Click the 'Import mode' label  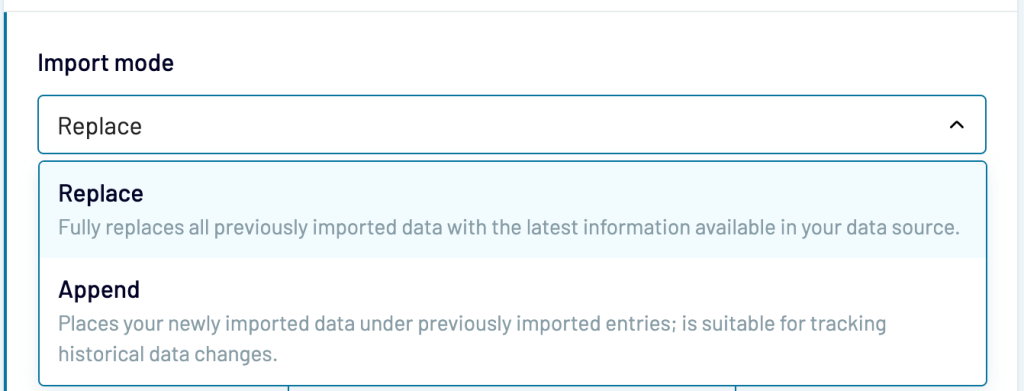coord(106,63)
